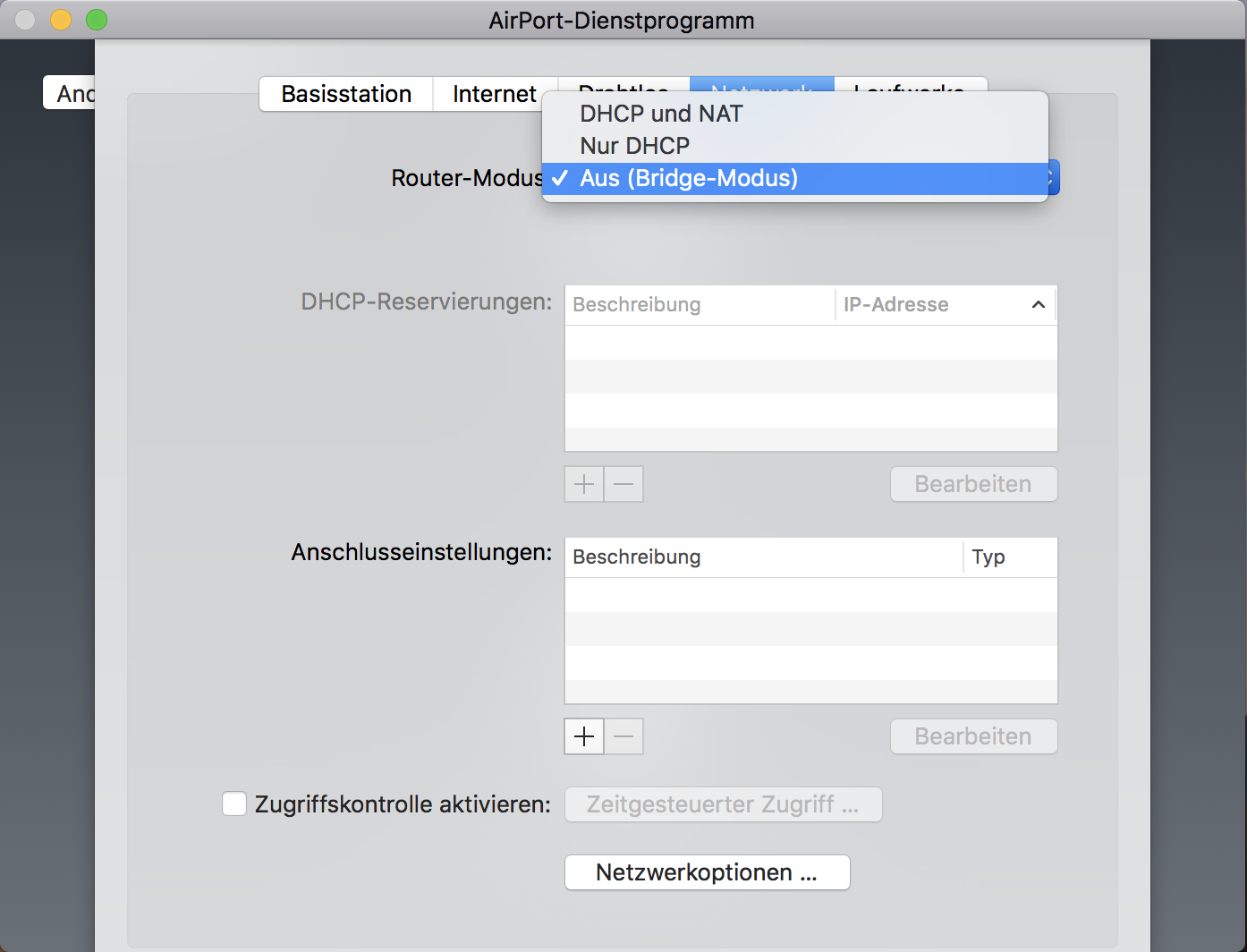Click Bearbeiten under DHCP-Reservierungen
1247x952 pixels.
click(974, 484)
